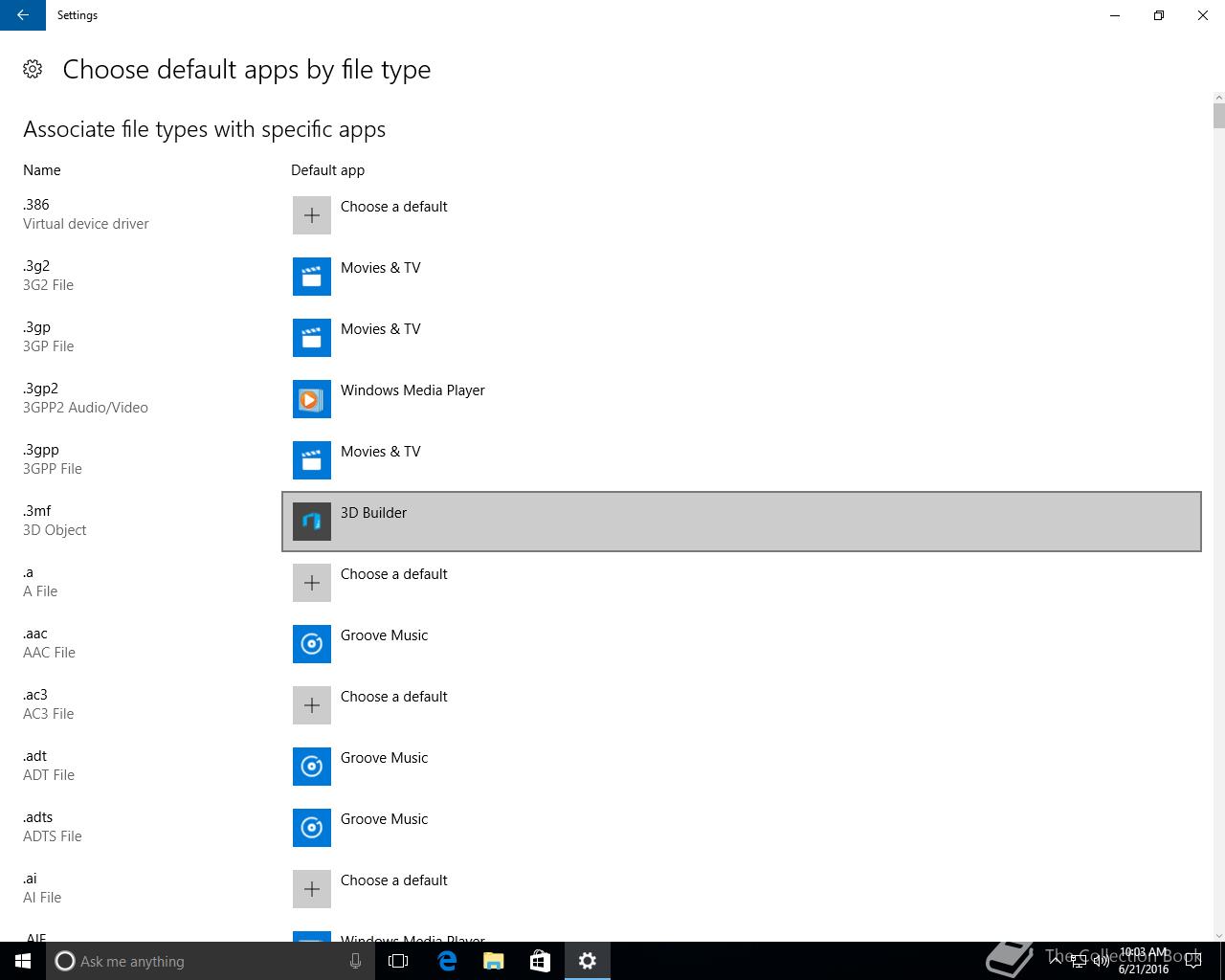
Task: Open the Action Center notification icon
Action: 1192,961
